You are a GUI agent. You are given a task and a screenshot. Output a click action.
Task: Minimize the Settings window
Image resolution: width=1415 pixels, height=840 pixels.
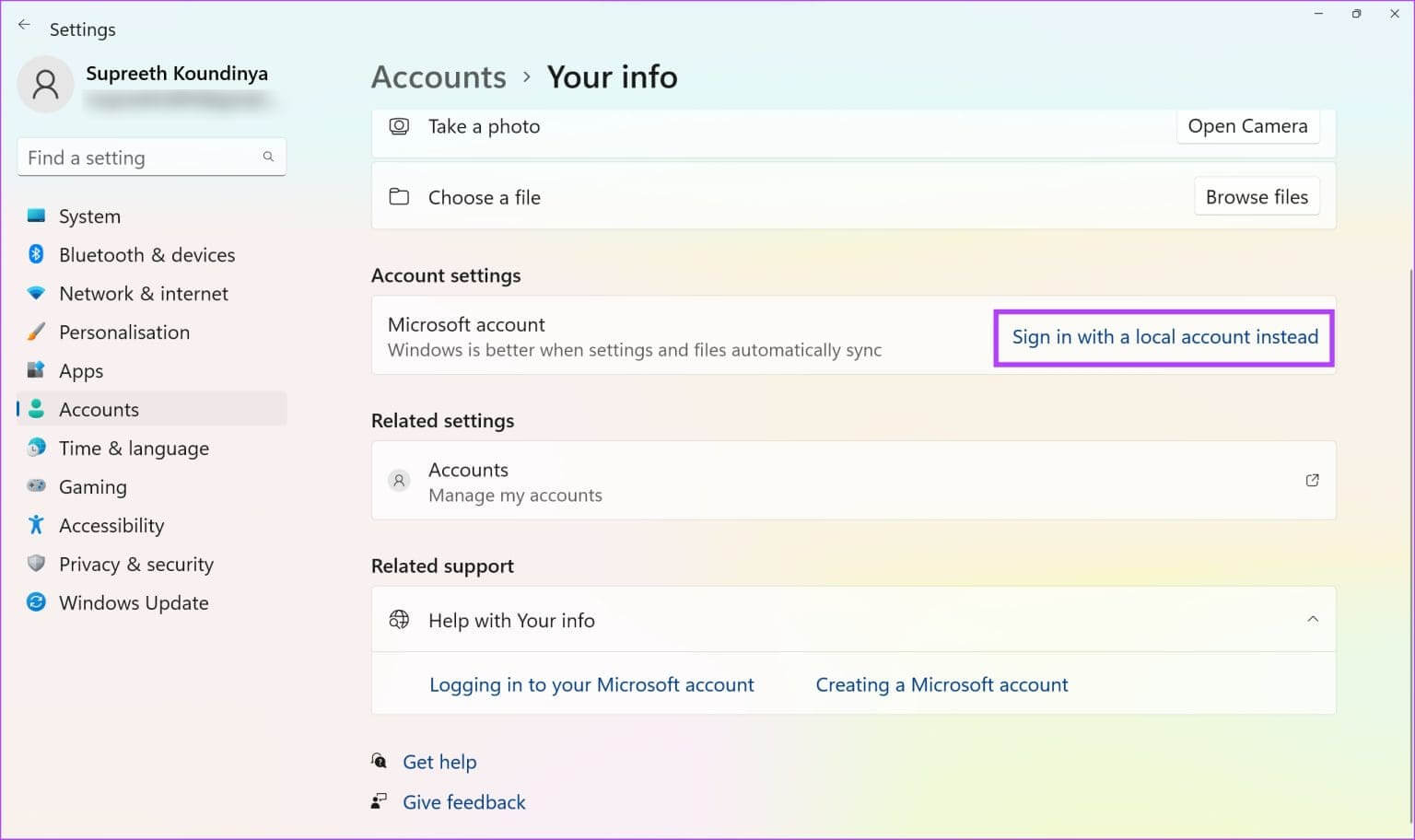tap(1318, 14)
